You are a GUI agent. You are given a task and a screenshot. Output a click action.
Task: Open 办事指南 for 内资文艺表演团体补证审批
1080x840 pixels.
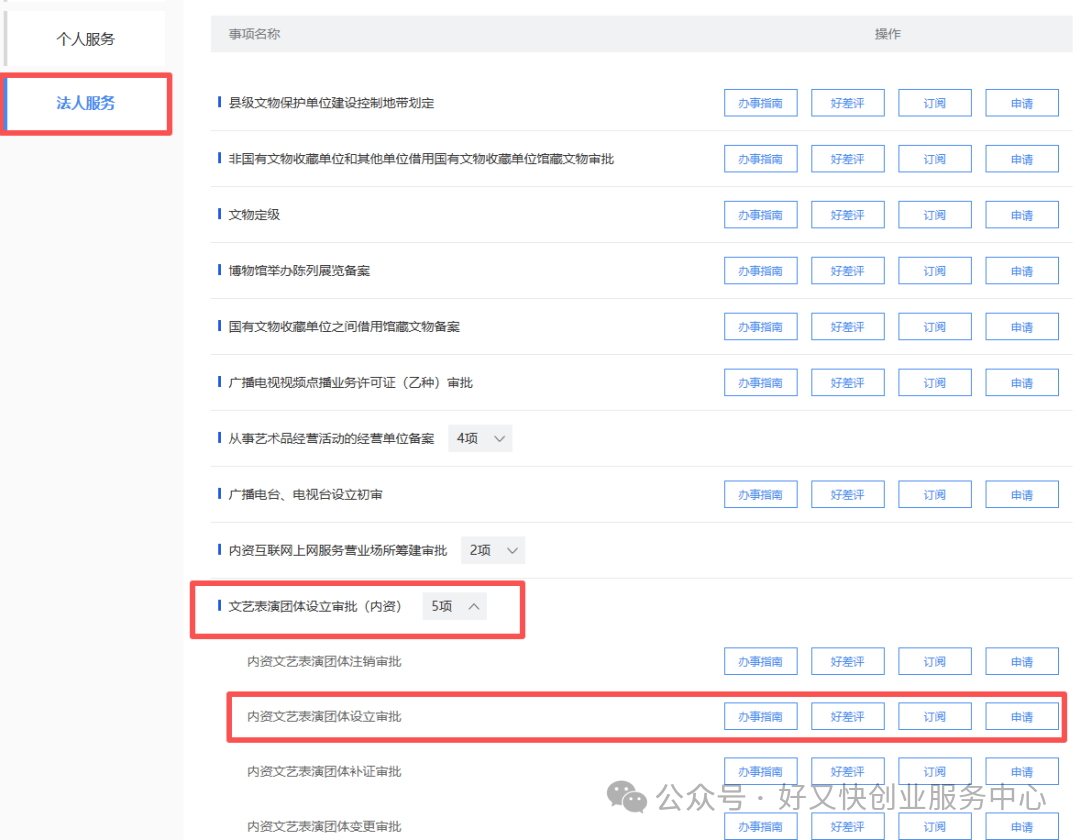coord(760,771)
